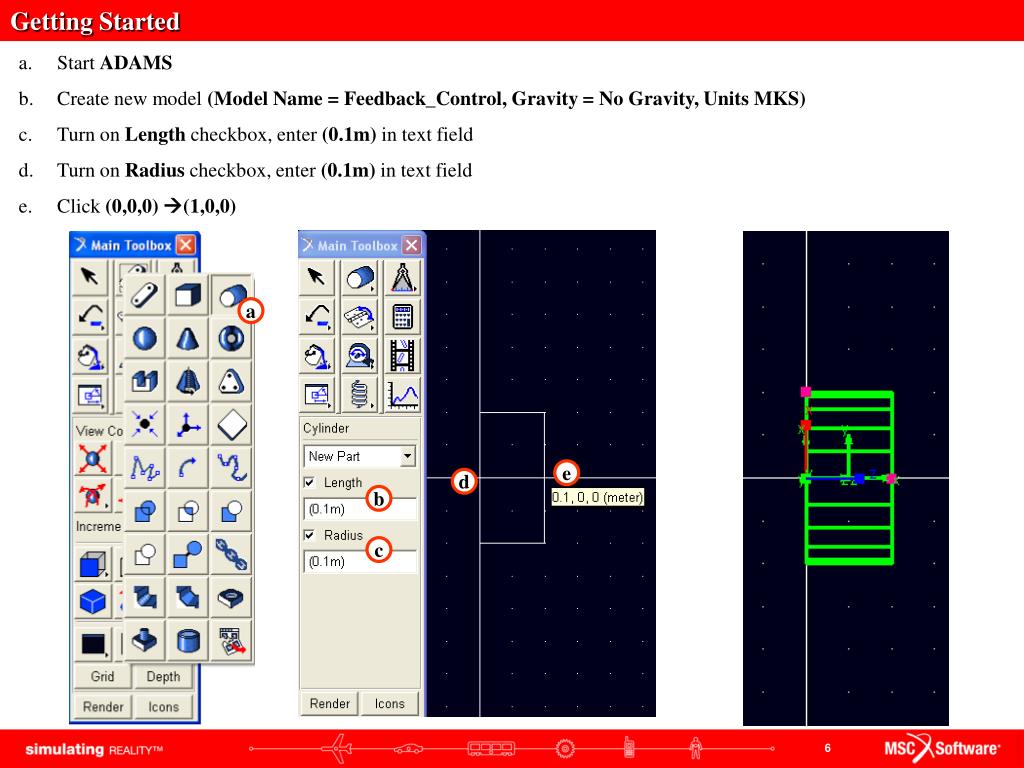
Task: Click the 'Cylinder' label text
Action: click(x=326, y=428)
